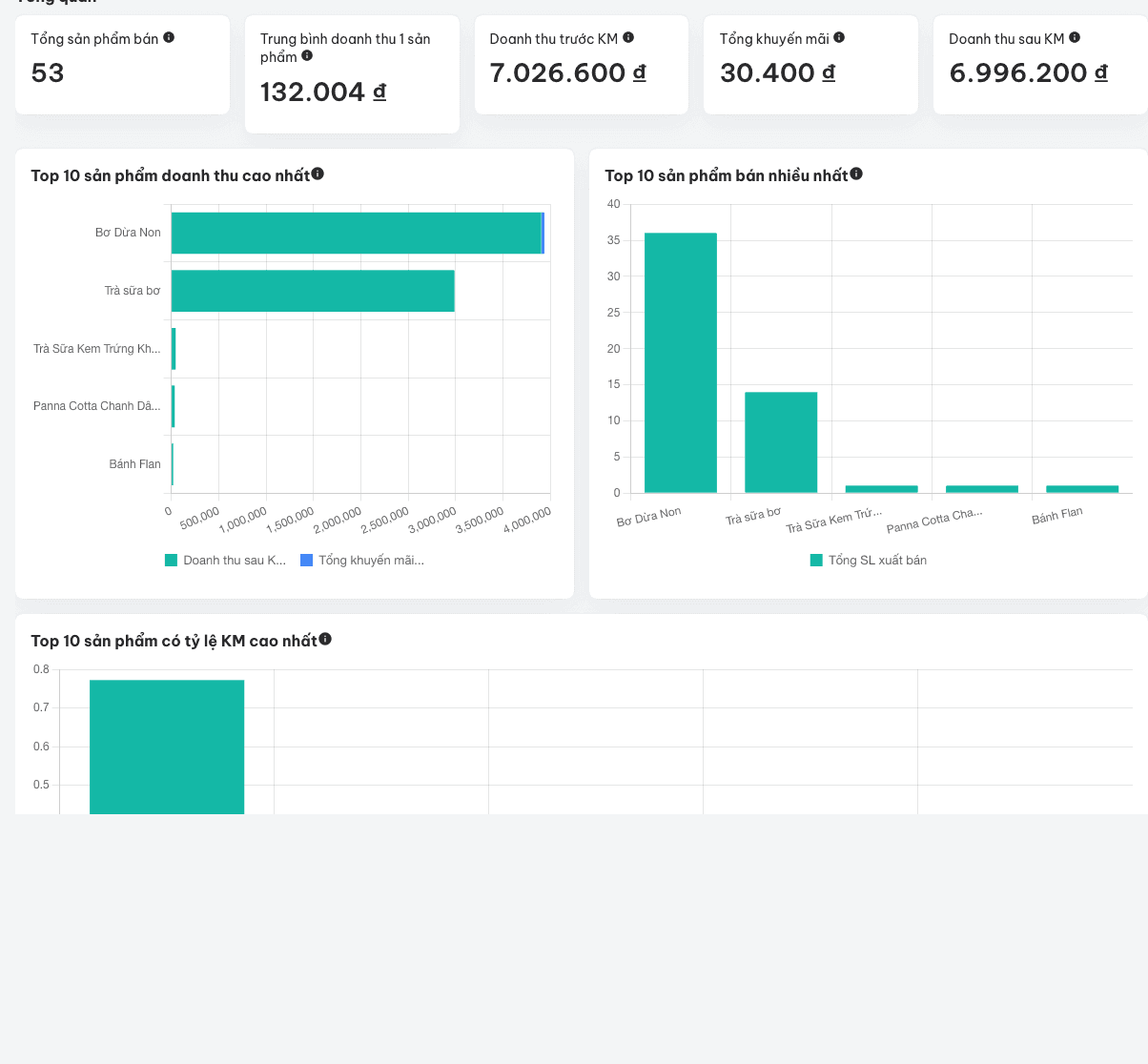Open info tooltip for Top 10 sản phẩm doanh thu cao nhất

pyautogui.click(x=318, y=174)
